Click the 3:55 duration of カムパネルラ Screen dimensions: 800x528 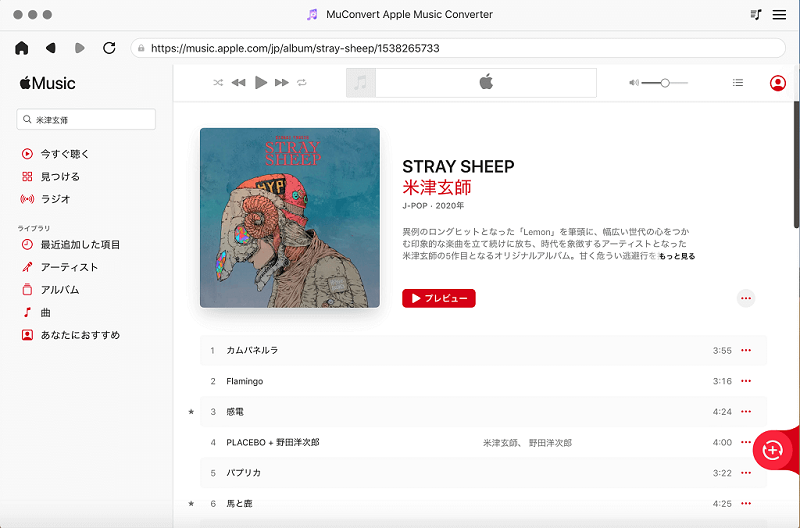coord(722,350)
